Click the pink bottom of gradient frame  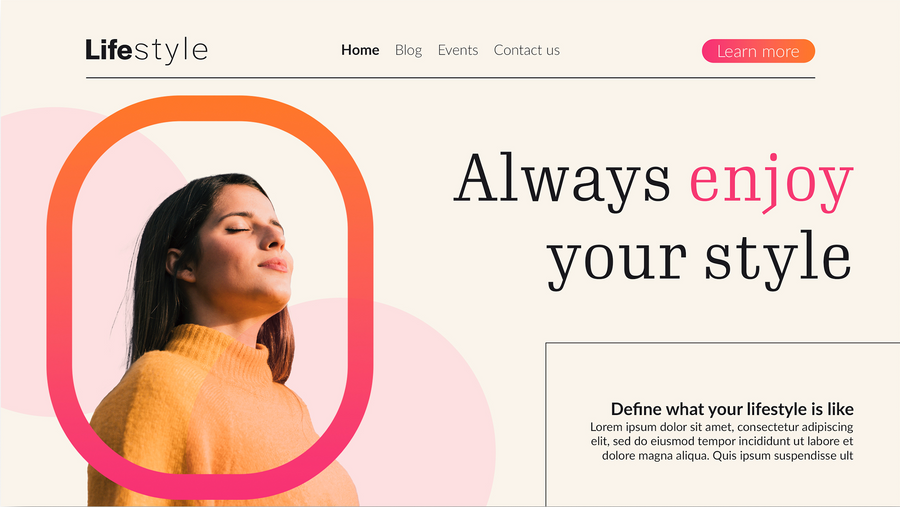(x=210, y=486)
